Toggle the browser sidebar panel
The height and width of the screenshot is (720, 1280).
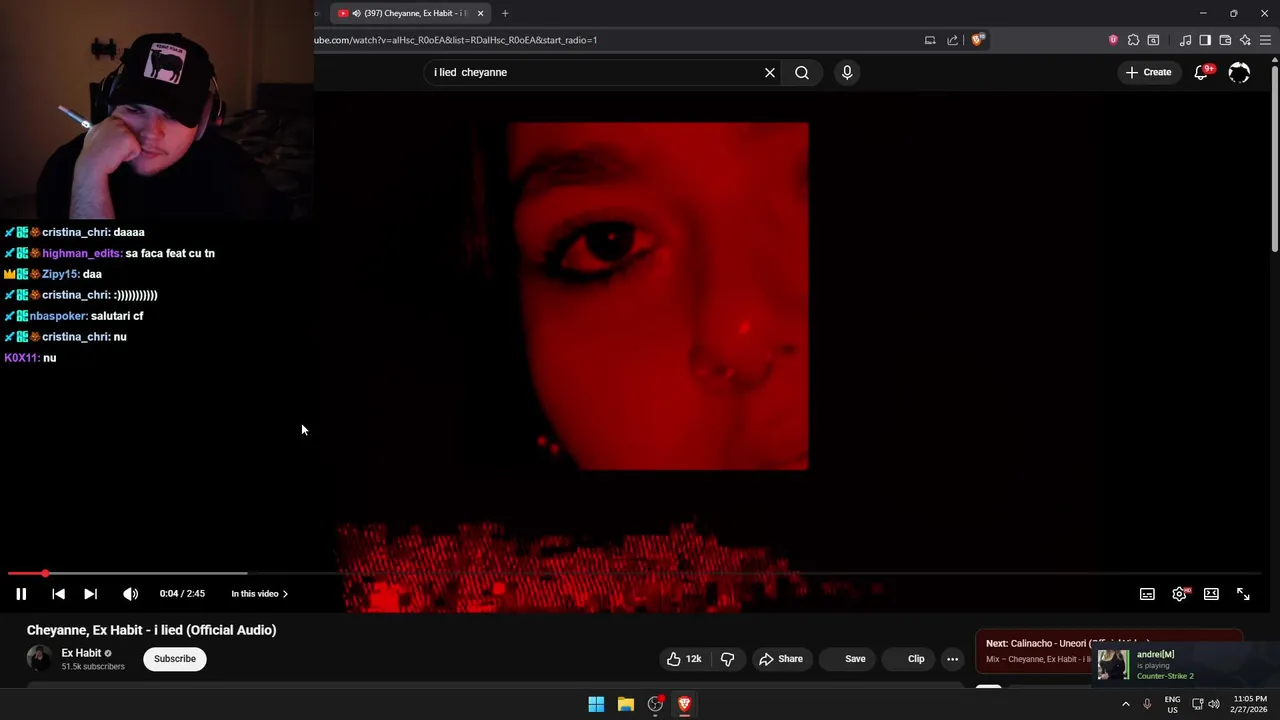coord(1205,40)
